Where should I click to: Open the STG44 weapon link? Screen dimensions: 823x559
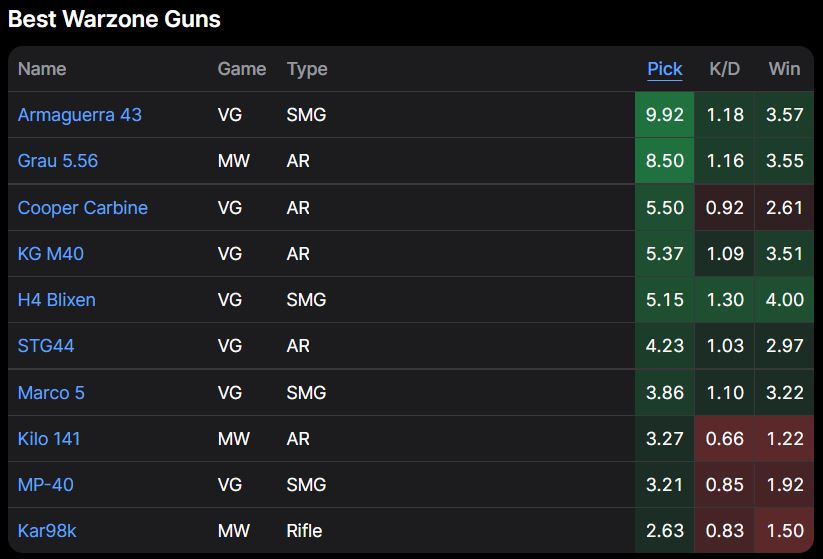tap(46, 346)
